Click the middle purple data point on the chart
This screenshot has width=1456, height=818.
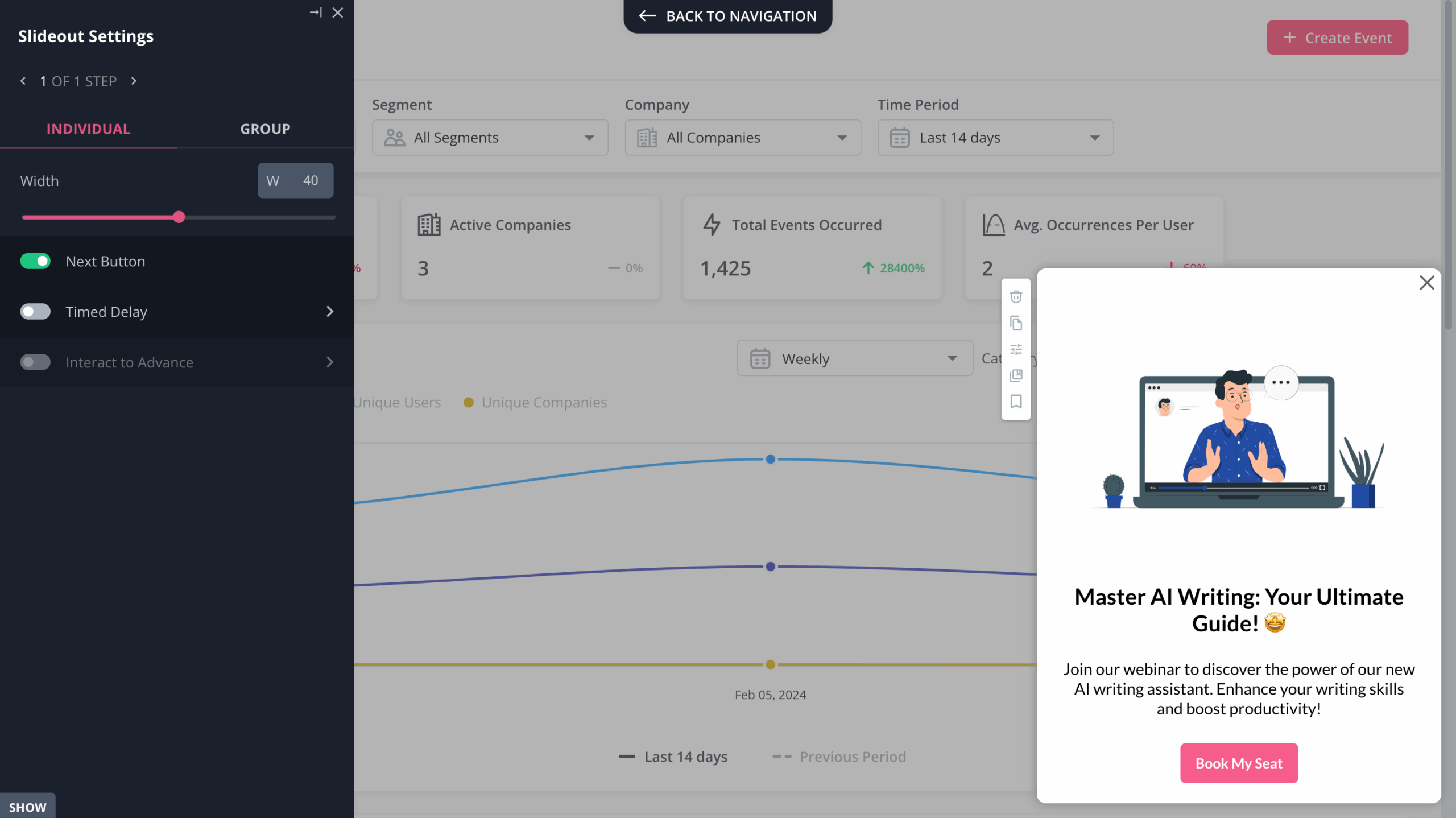tap(770, 567)
